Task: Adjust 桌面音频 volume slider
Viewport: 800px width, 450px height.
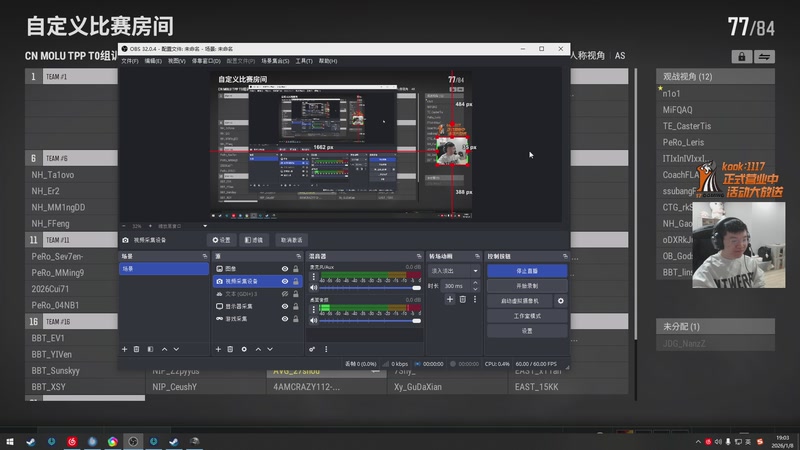Action: tap(370, 320)
